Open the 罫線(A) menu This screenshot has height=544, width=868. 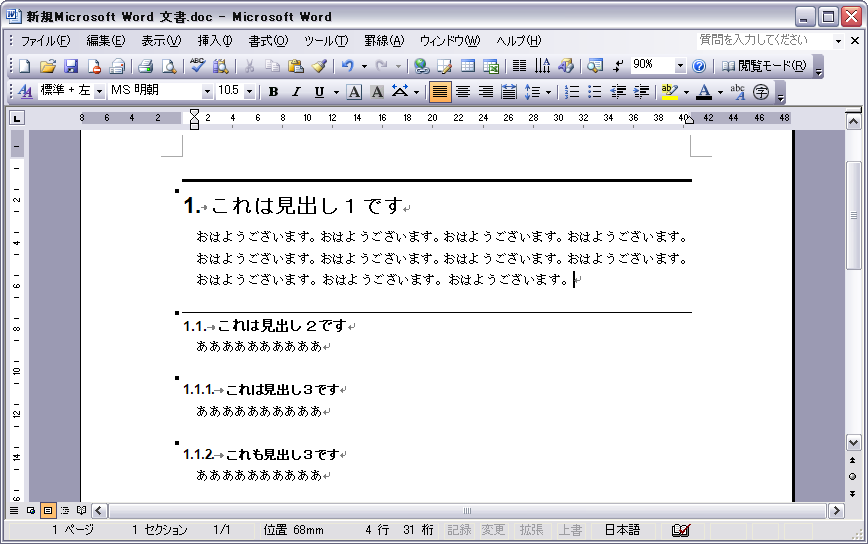[384, 41]
